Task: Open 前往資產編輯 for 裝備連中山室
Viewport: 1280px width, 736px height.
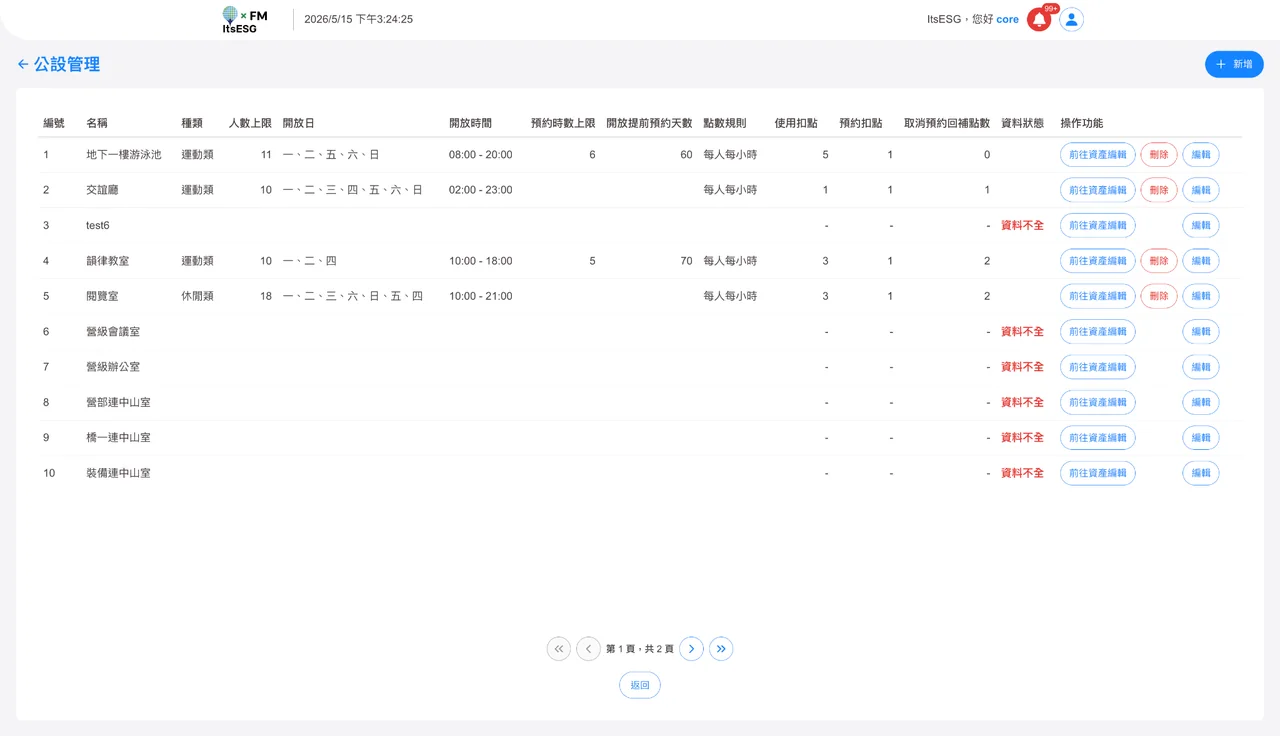Action: click(x=1098, y=473)
